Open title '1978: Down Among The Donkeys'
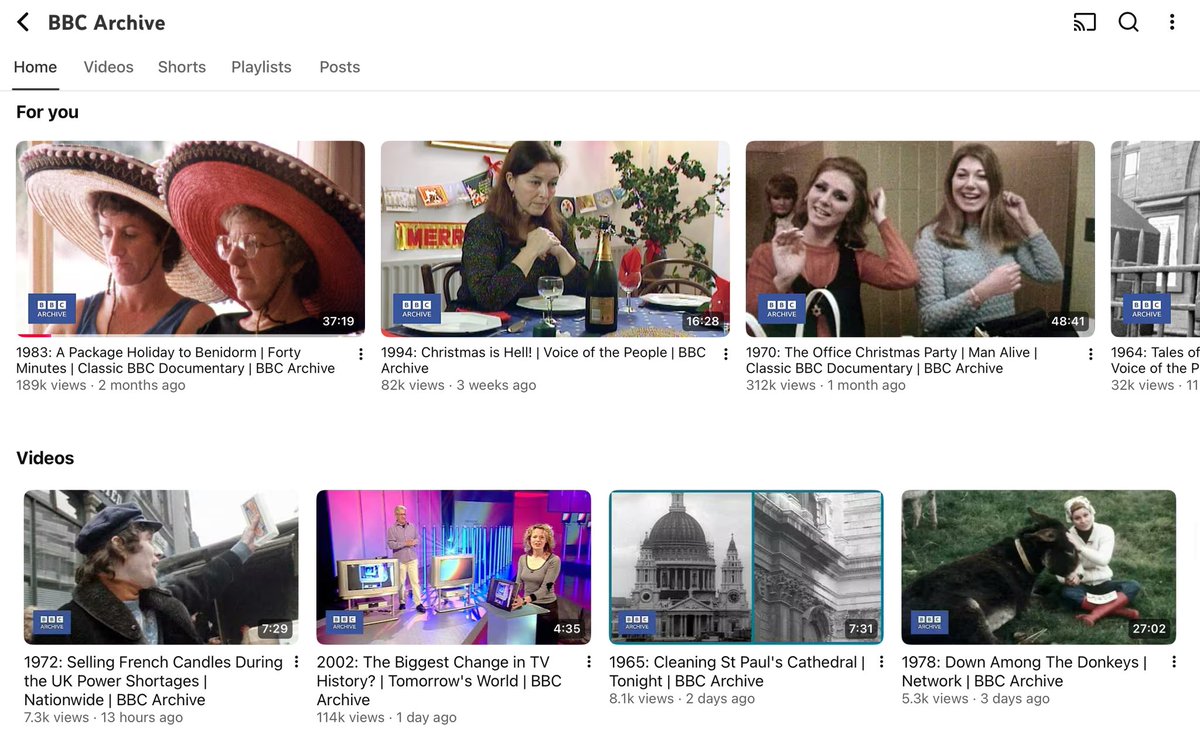Screen dimensions: 1200x731 point(1024,671)
